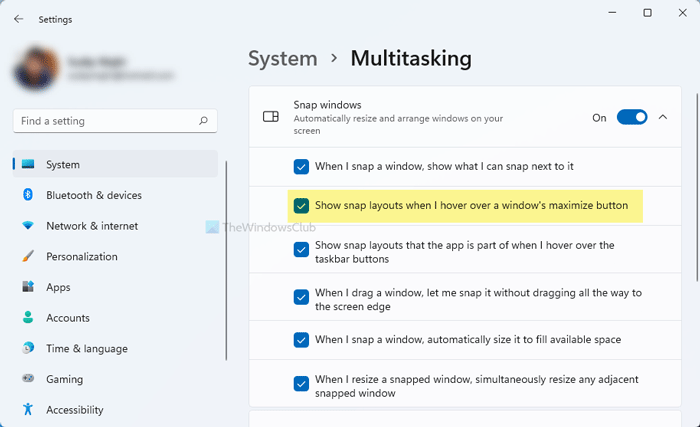The height and width of the screenshot is (427, 700).
Task: Click the Accessibility figure icon
Action: 28,410
